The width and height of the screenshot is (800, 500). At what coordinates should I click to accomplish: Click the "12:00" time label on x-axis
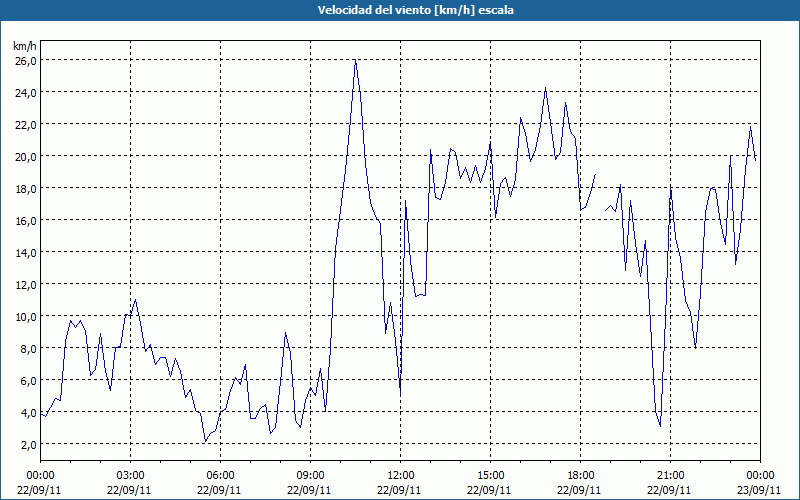401,476
